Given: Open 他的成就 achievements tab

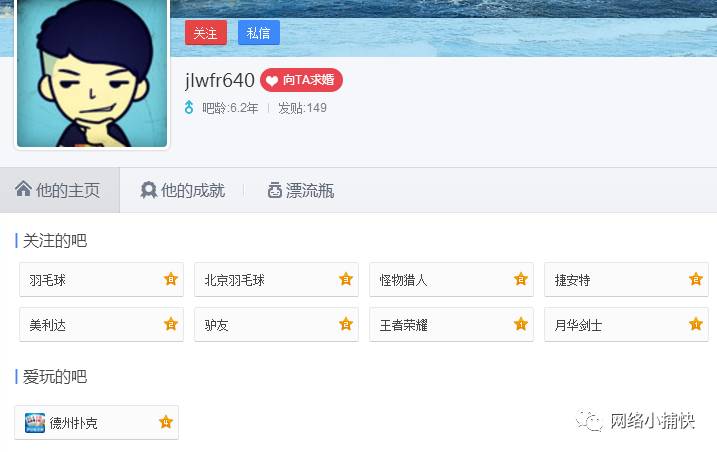Looking at the screenshot, I should pyautogui.click(x=182, y=190).
